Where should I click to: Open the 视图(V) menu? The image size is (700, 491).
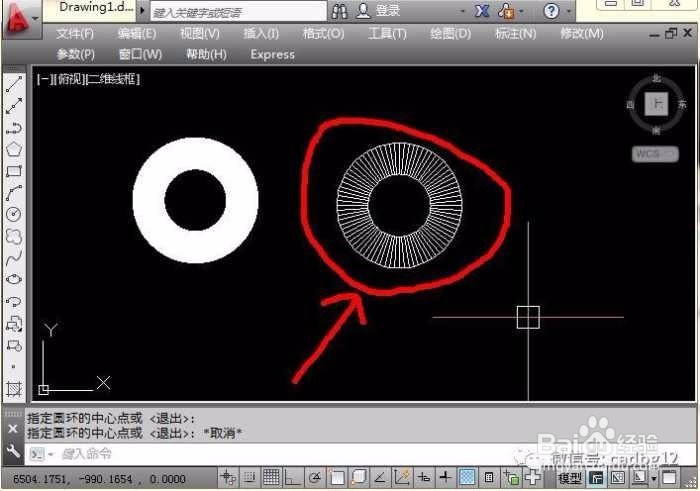coord(200,33)
